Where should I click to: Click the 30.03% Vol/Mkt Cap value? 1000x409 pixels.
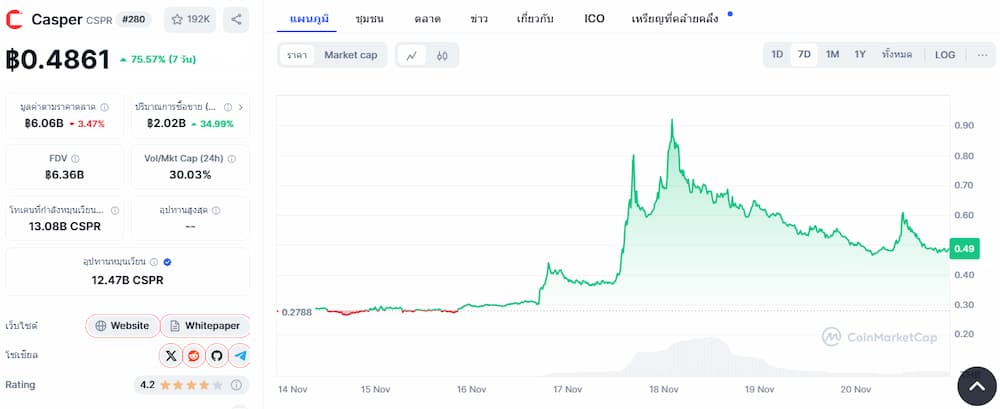pyautogui.click(x=190, y=174)
